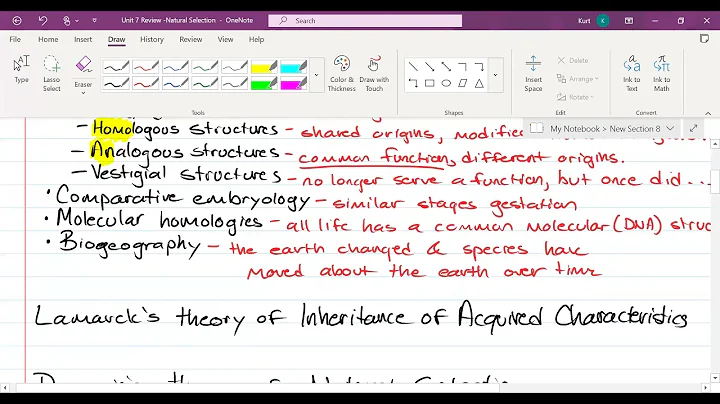The image size is (720, 404).
Task: Select the green highlighter
Action: (x=264, y=83)
